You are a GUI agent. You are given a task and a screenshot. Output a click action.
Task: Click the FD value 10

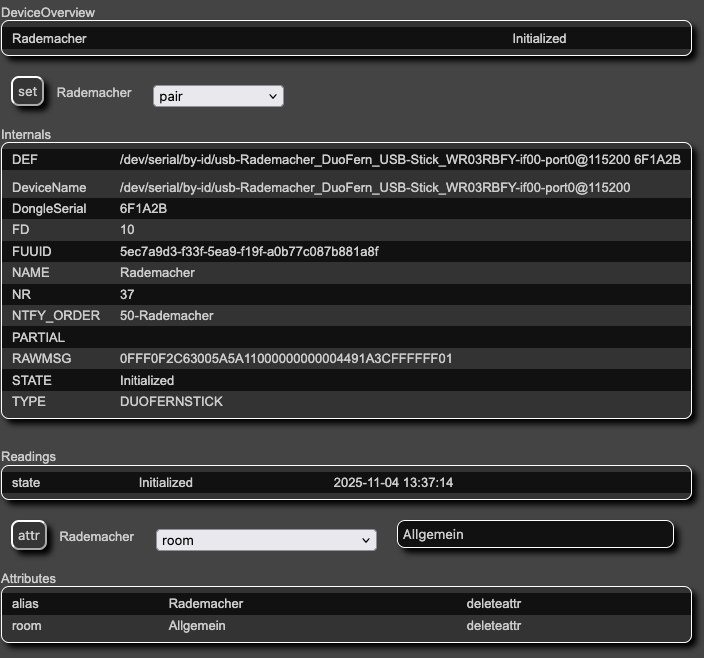click(x=127, y=230)
